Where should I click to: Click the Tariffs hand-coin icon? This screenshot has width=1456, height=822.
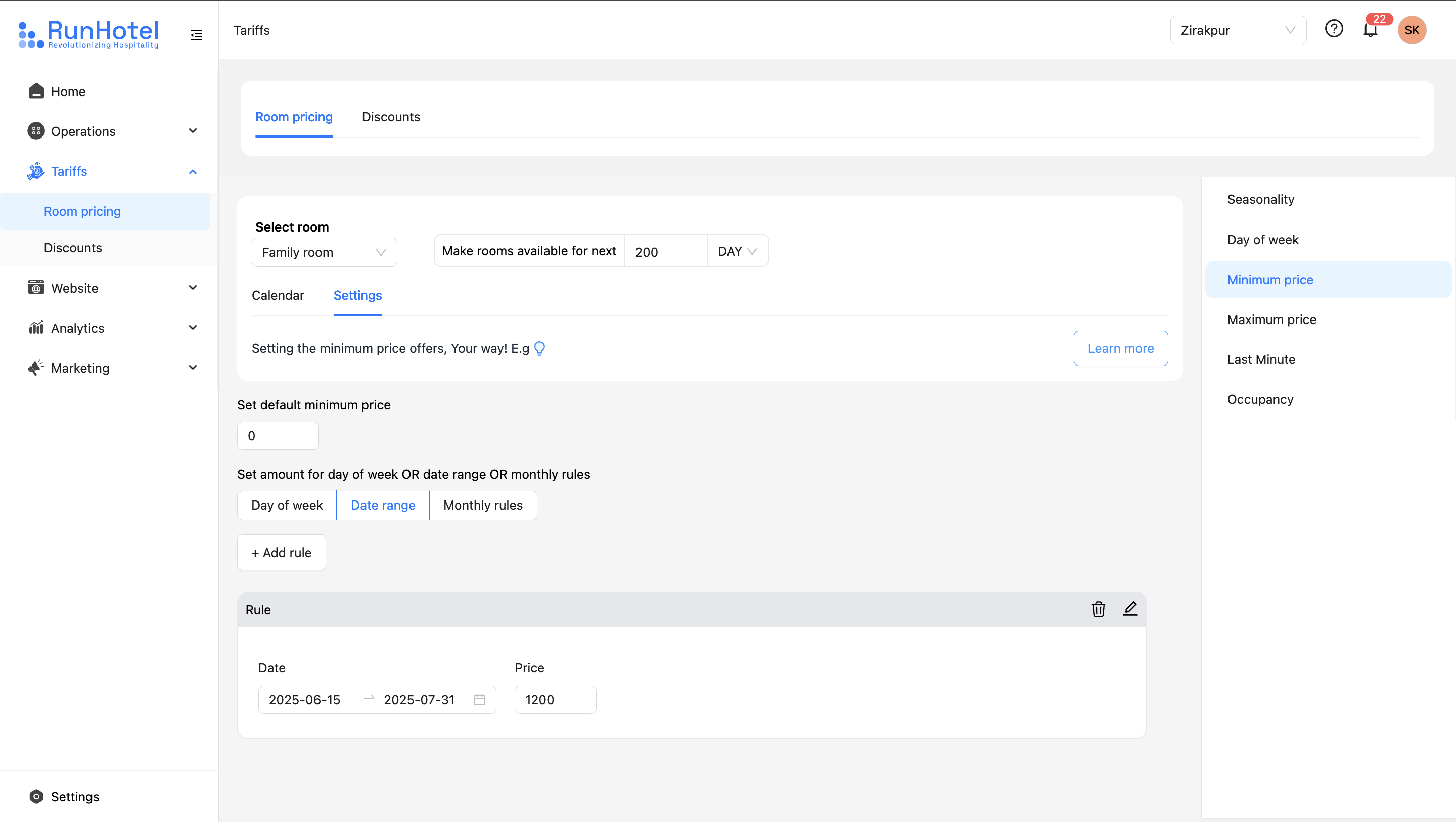35,171
